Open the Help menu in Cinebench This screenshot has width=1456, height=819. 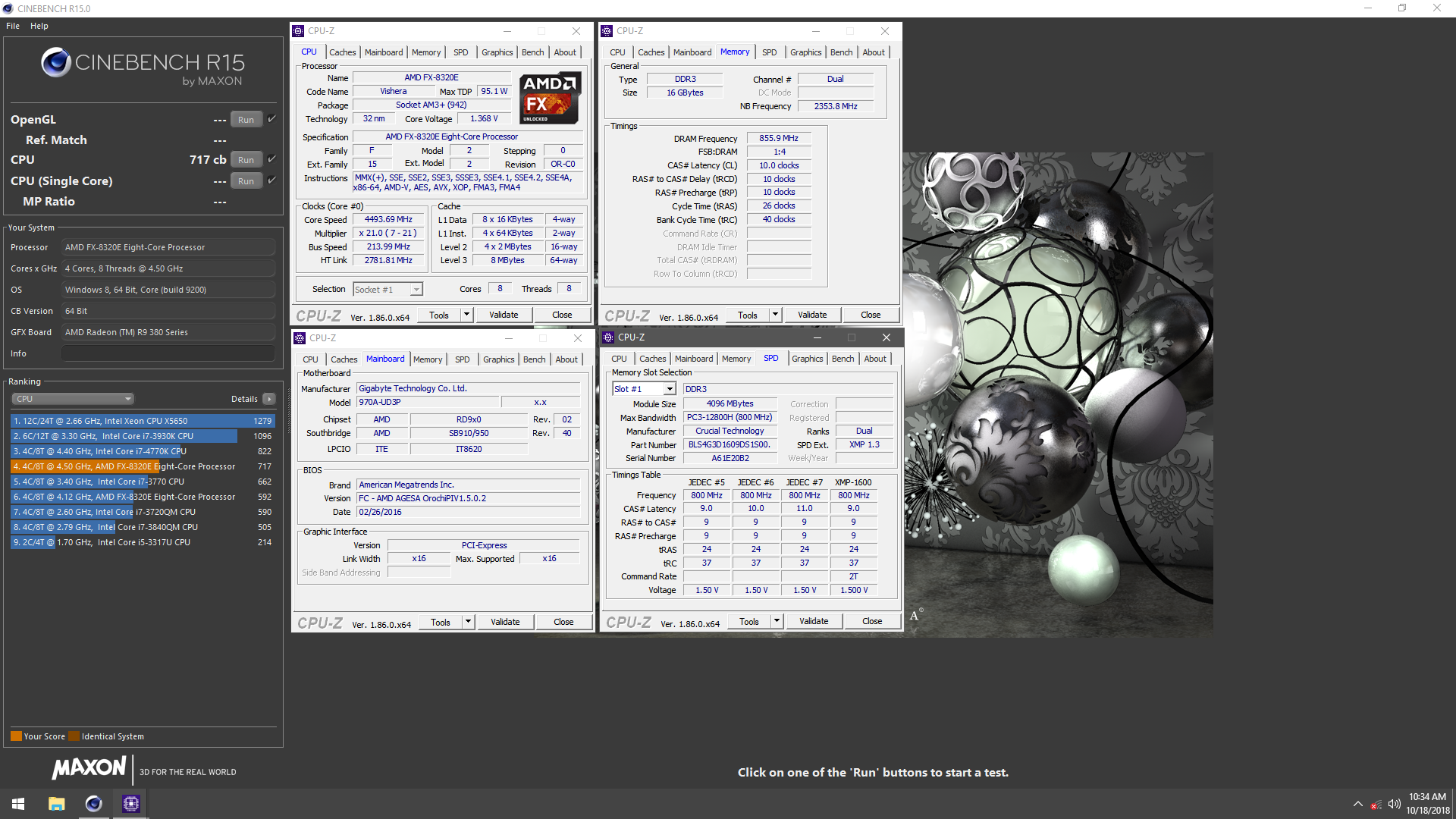39,26
